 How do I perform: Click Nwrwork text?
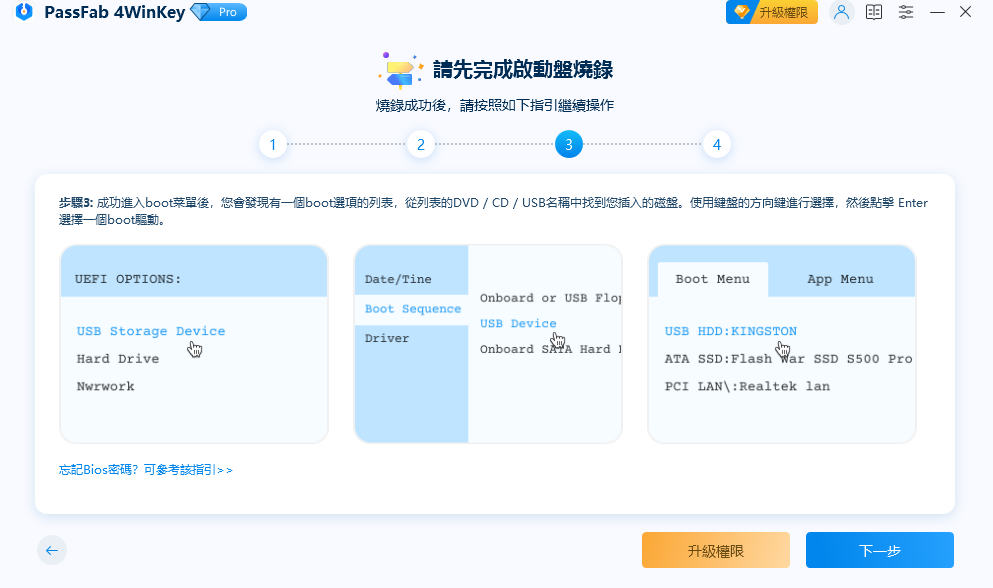coord(105,386)
